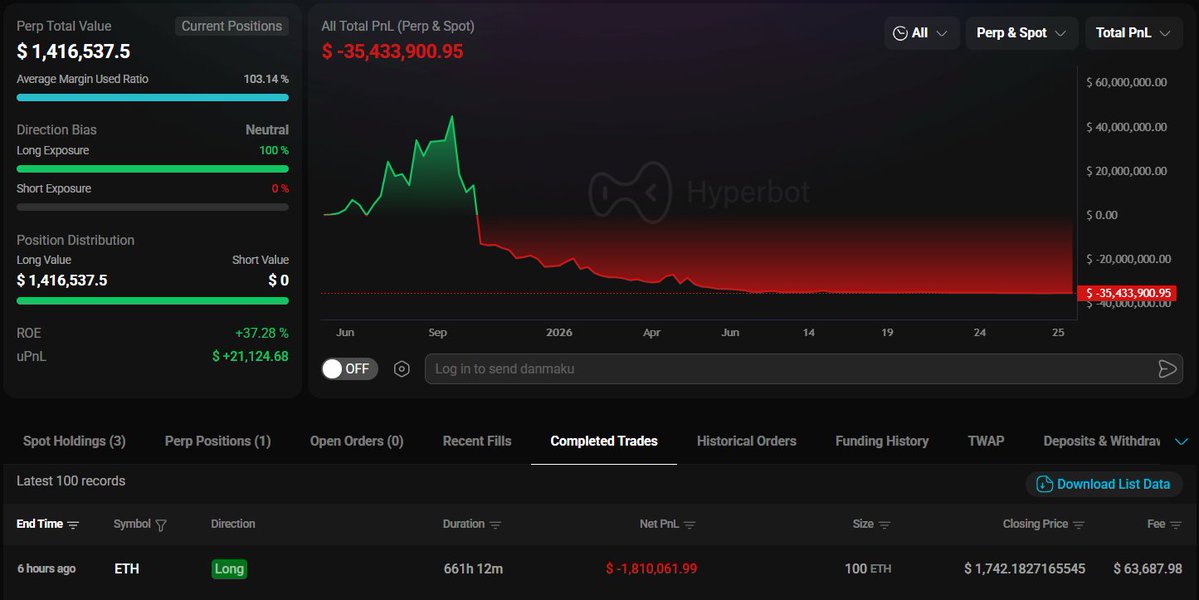Image resolution: width=1199 pixels, height=600 pixels.
Task: Sort by End Time column icon
Action: (x=73, y=525)
